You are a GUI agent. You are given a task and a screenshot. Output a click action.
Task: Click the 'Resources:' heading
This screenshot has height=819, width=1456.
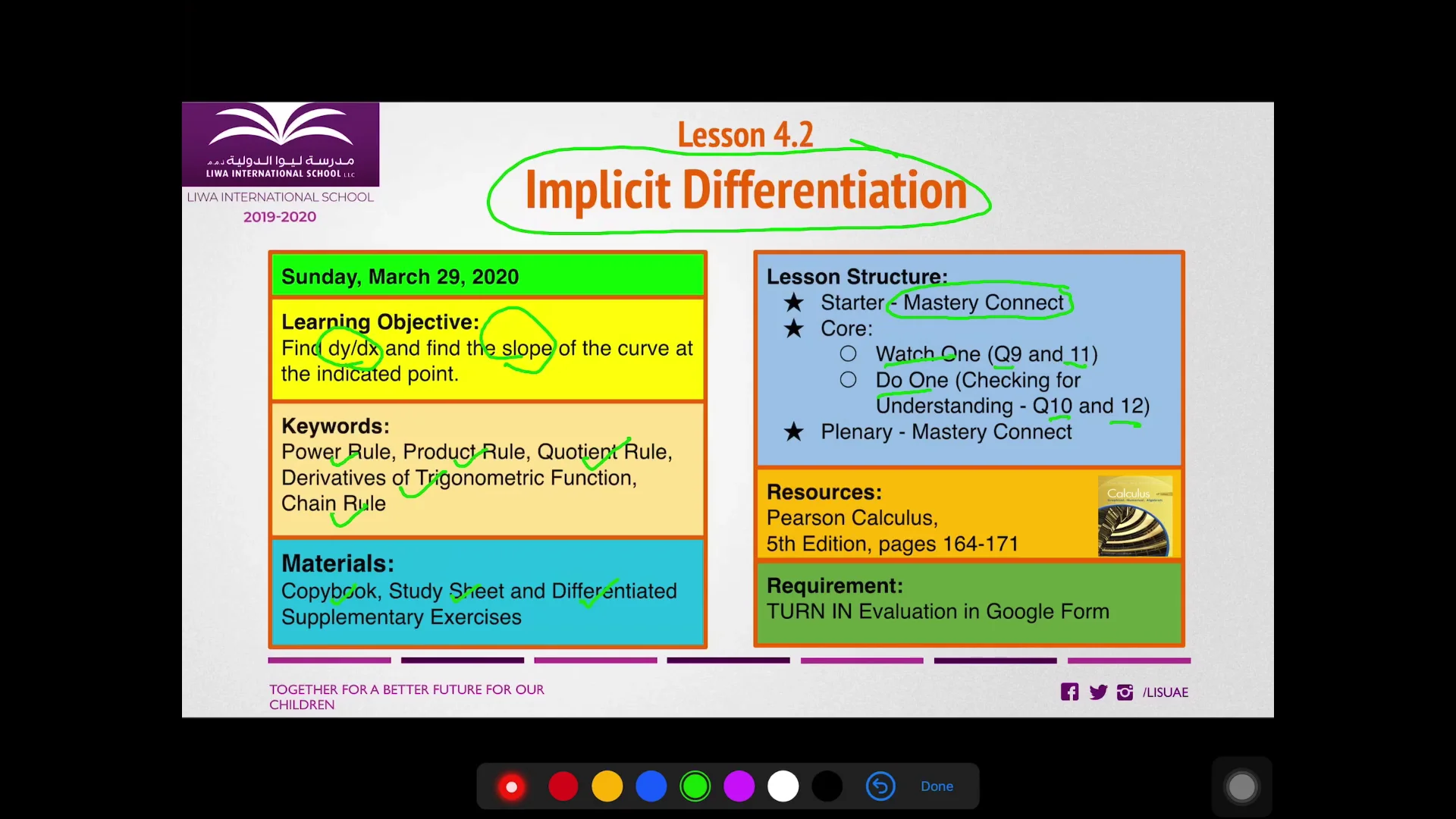[824, 491]
